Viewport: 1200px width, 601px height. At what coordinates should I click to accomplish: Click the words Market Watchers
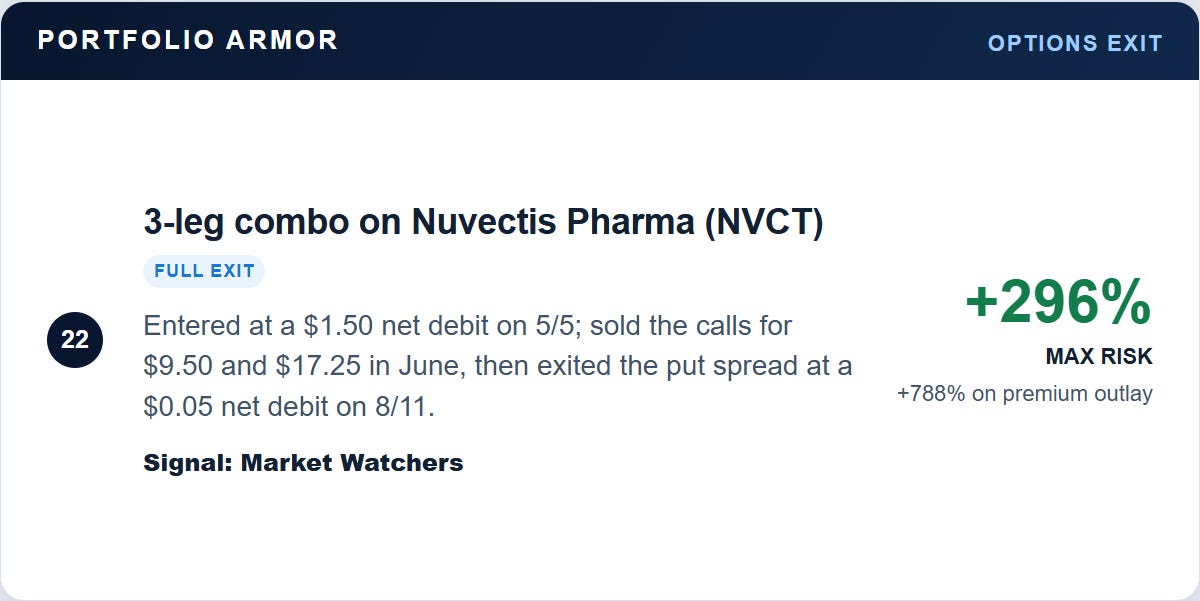tap(352, 463)
